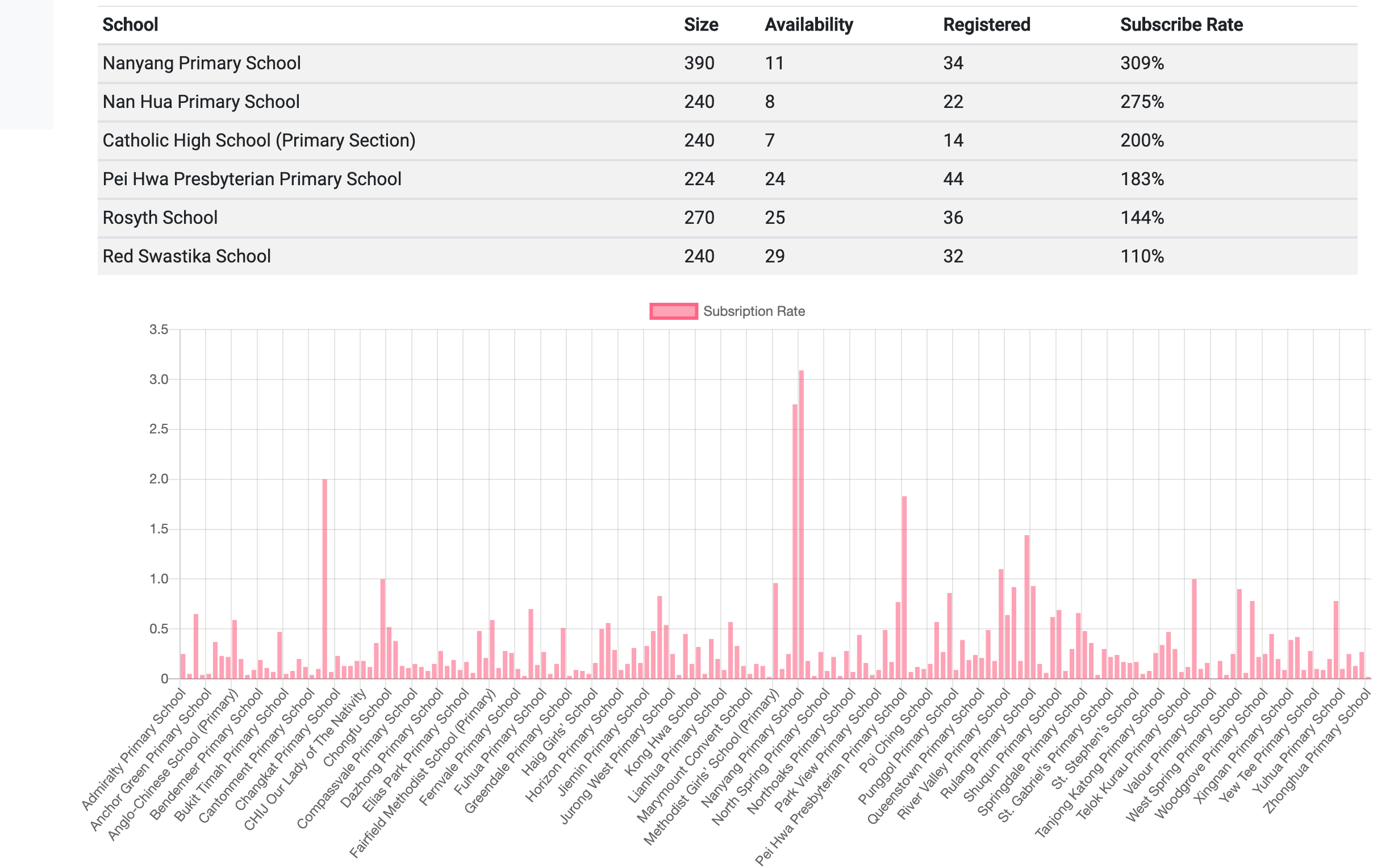The image size is (1394, 868).
Task: Click the Red Swastika School row
Action: coord(186,256)
